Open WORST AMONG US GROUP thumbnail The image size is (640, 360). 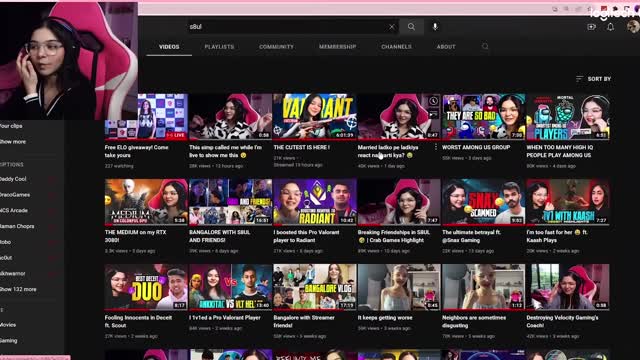click(484, 117)
